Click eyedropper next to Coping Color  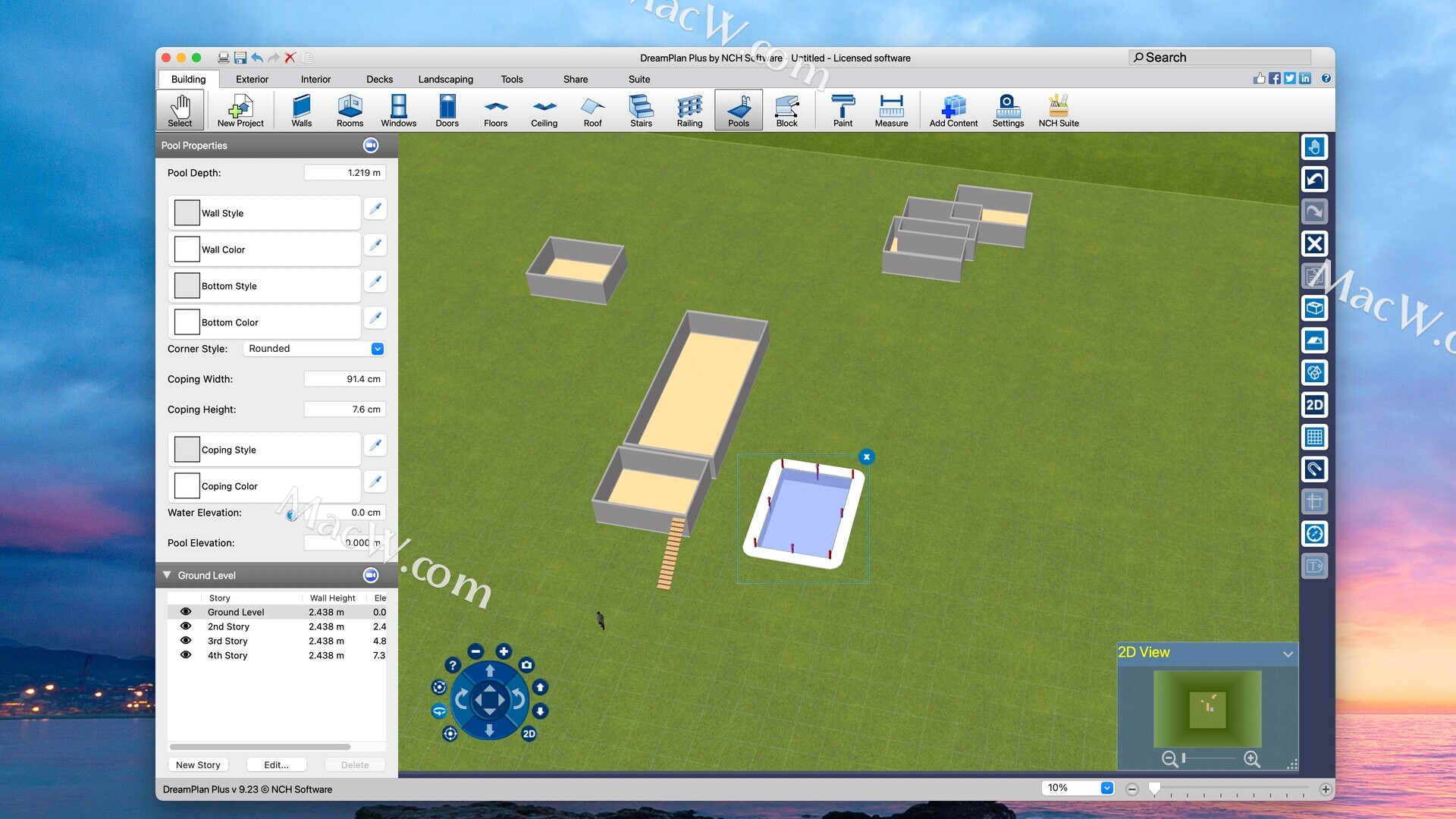pyautogui.click(x=375, y=482)
